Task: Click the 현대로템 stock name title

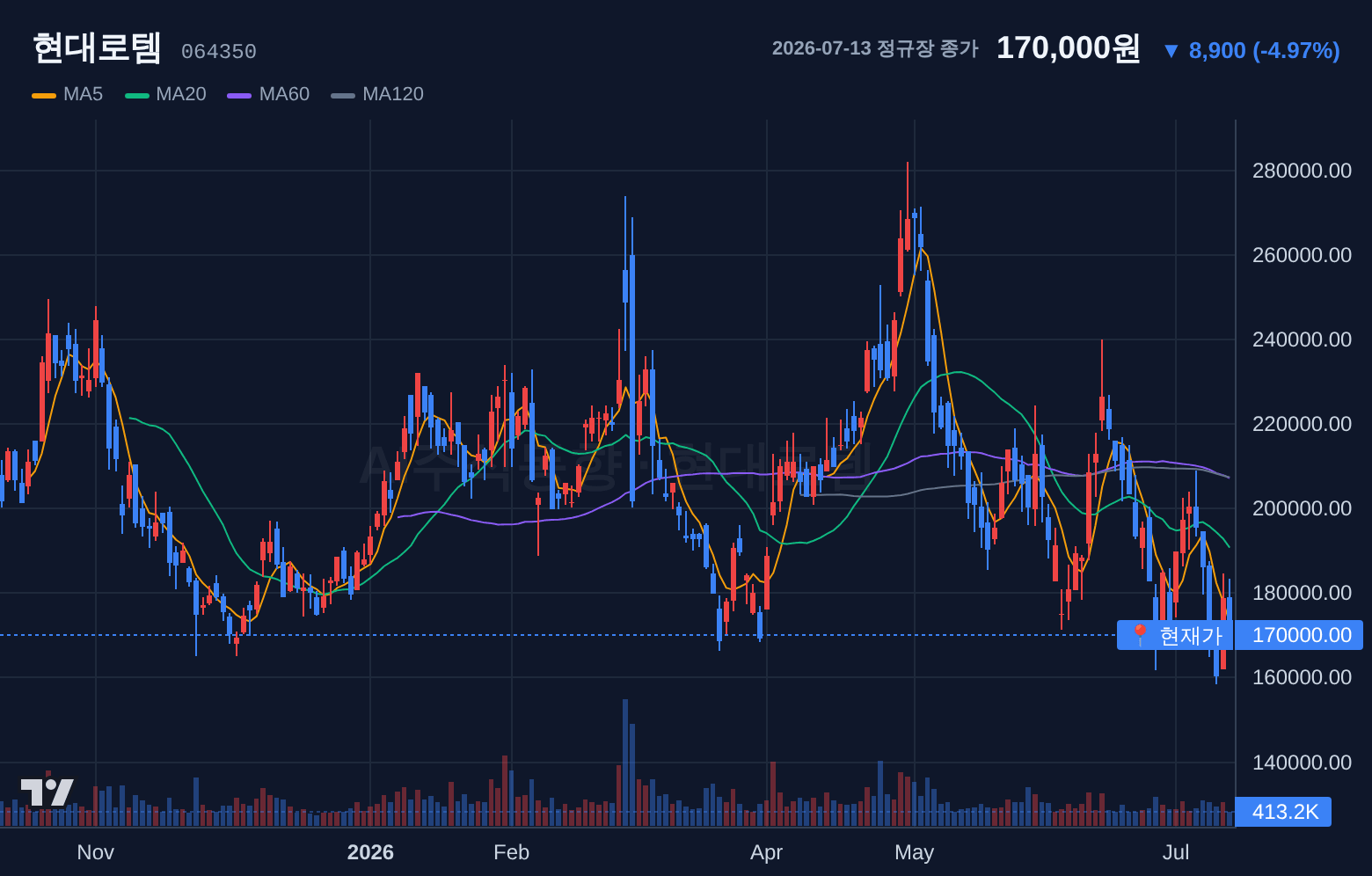Action: pyautogui.click(x=97, y=47)
